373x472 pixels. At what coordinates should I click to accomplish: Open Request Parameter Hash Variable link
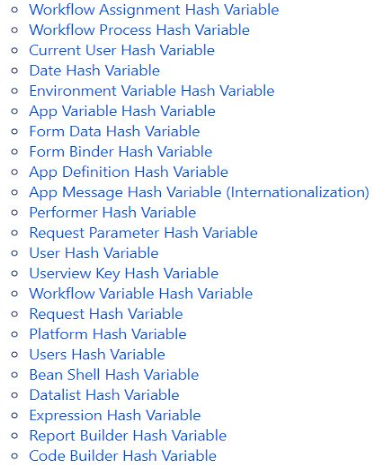[143, 233]
